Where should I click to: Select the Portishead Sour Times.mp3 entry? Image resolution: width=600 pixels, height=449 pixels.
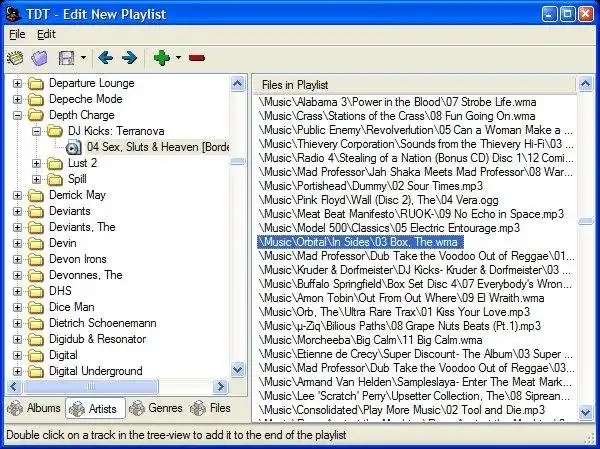point(371,186)
